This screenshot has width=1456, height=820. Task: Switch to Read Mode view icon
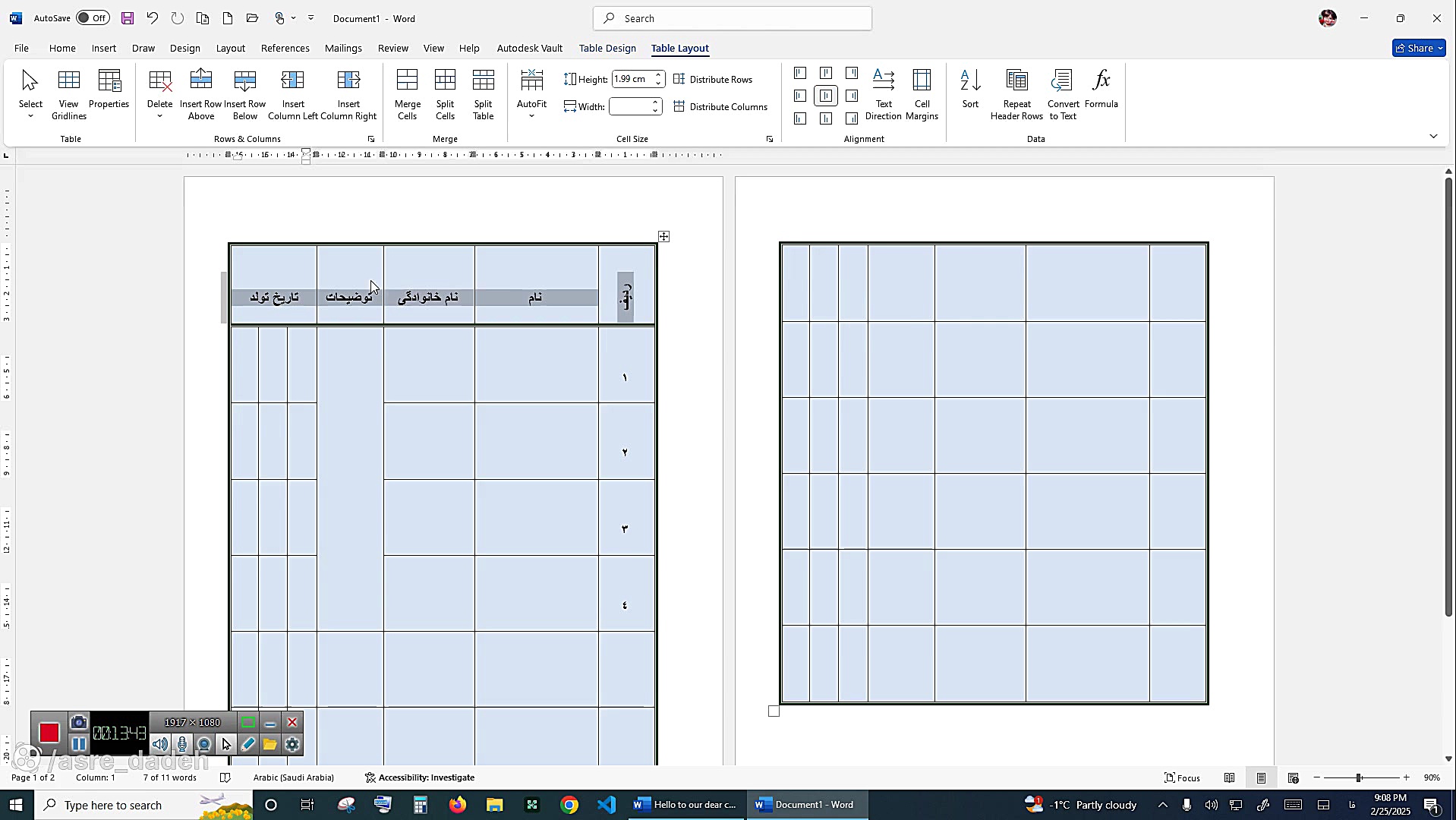pos(1229,777)
